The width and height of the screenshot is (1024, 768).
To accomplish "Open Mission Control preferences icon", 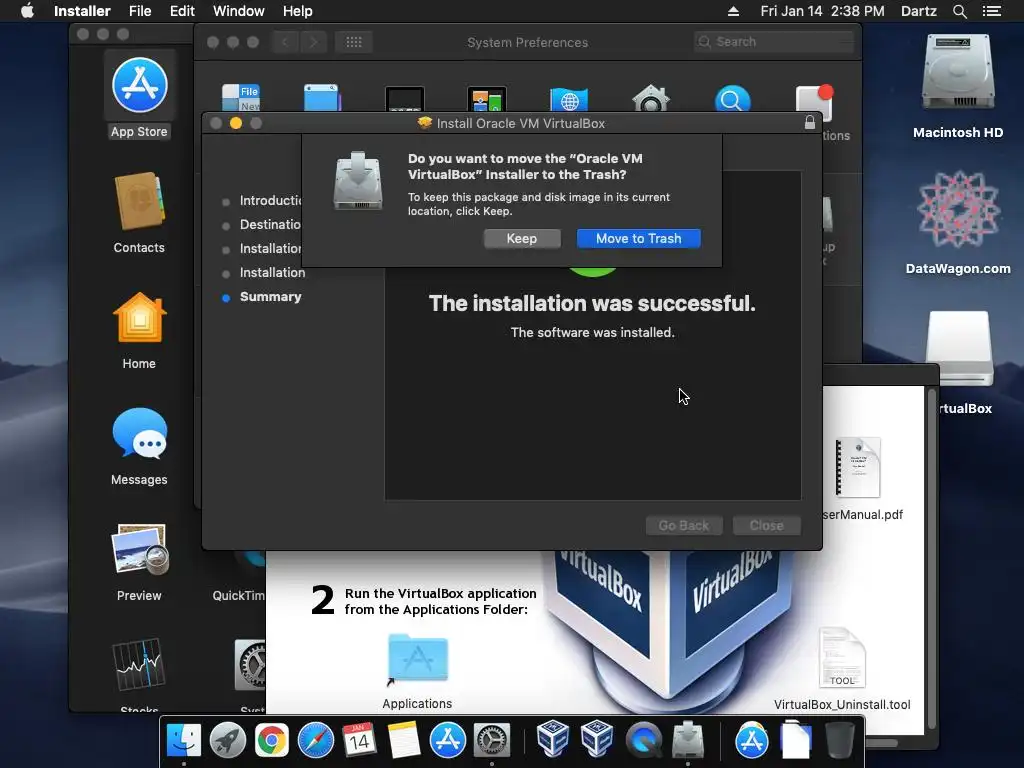I will (x=487, y=99).
